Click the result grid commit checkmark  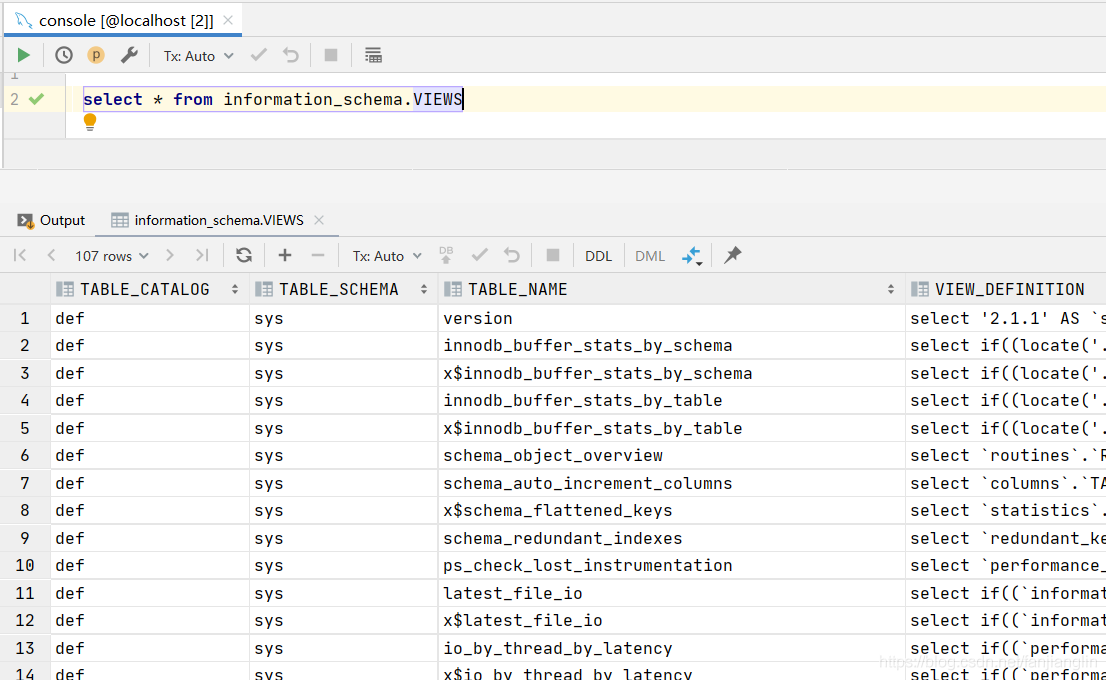point(480,255)
